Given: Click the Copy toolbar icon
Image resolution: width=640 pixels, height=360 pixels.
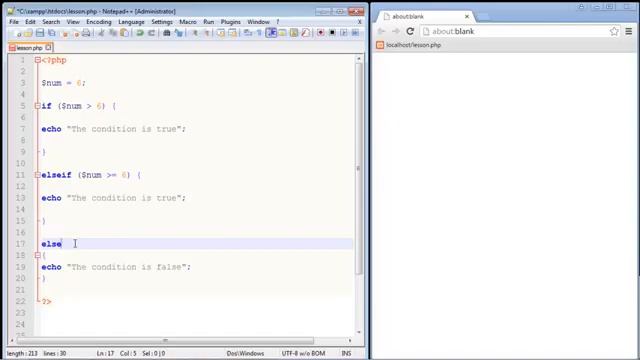Looking at the screenshot, I should (113, 33).
